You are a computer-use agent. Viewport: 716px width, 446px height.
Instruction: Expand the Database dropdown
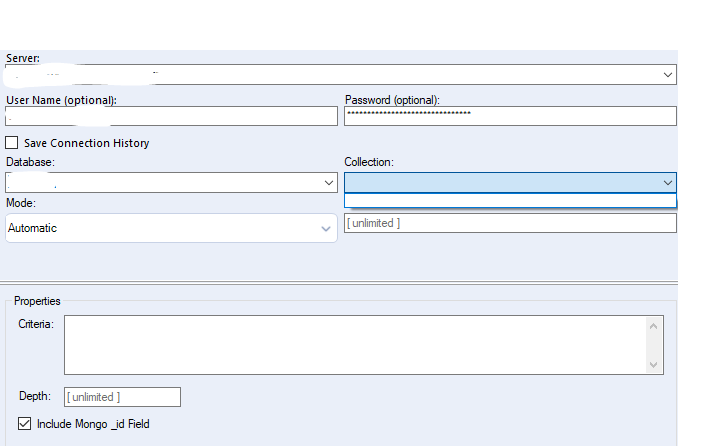click(328, 183)
